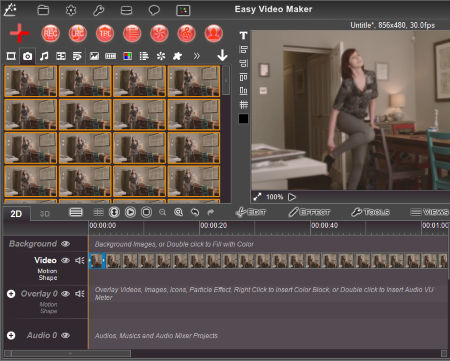Viewport: 450px width, 361px height.
Task: Open the speech bubble feedback icon
Action: 154,10
